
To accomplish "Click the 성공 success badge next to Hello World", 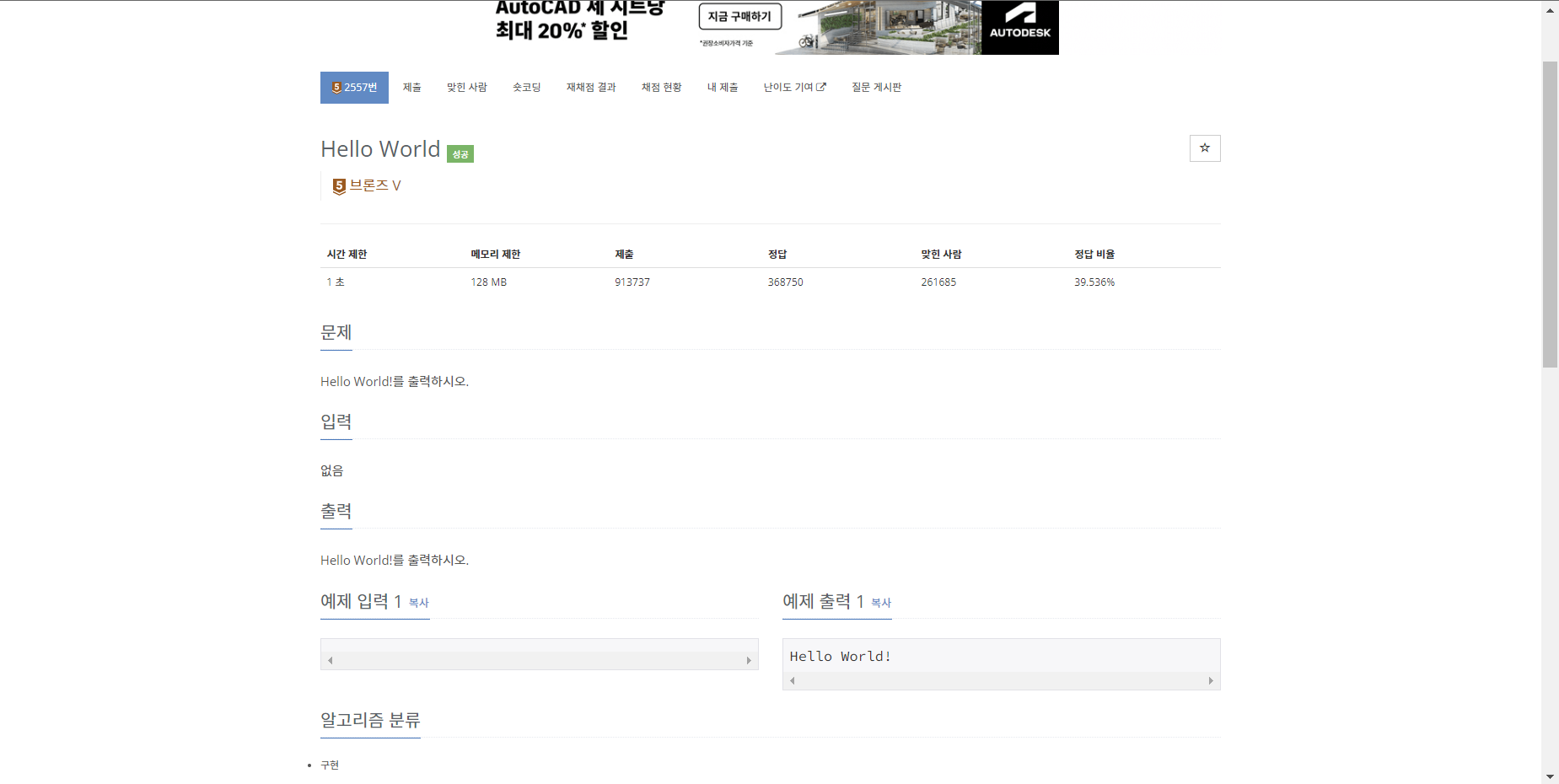I will 460,153.
